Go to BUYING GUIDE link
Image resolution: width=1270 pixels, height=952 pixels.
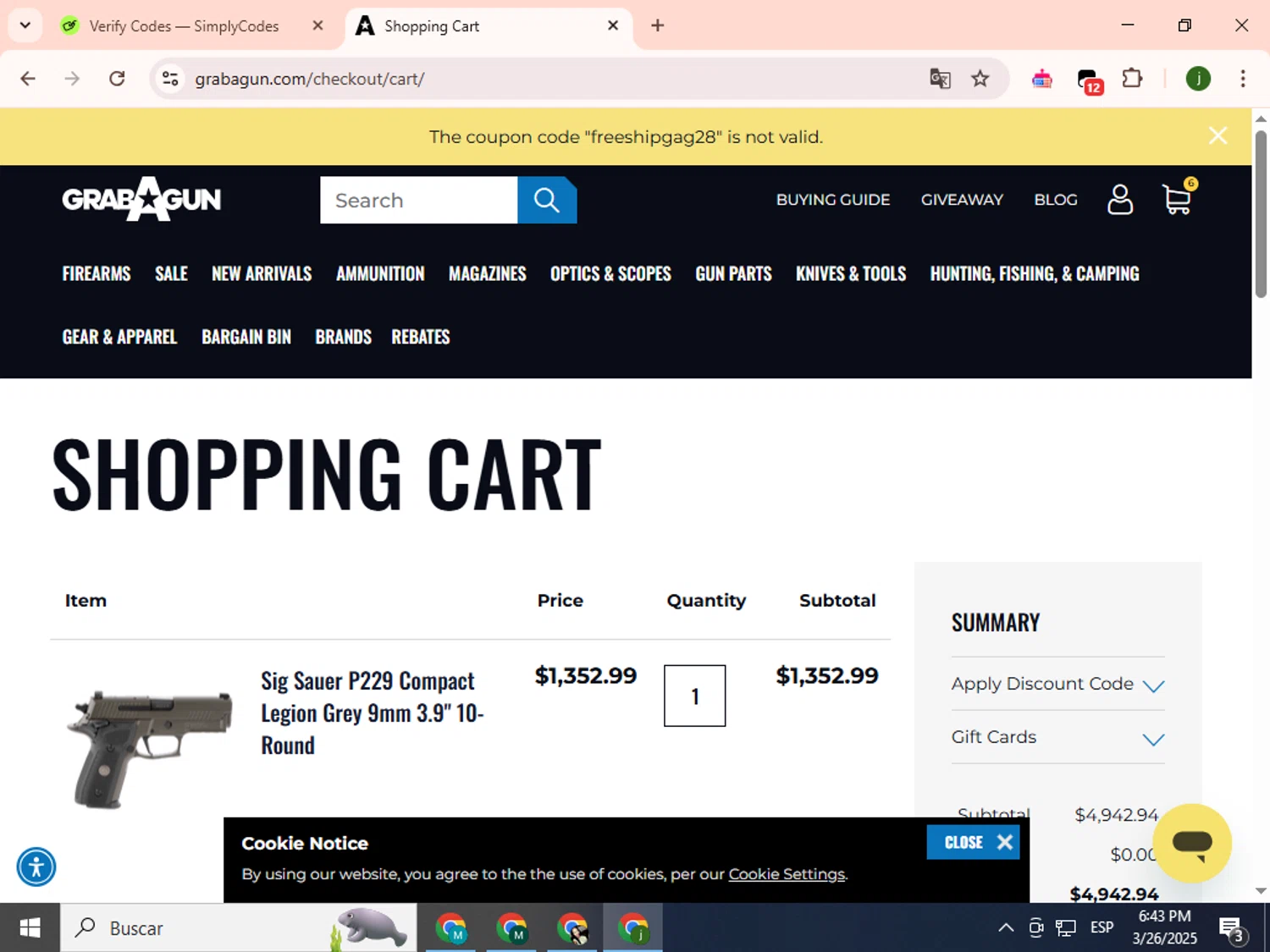(833, 200)
